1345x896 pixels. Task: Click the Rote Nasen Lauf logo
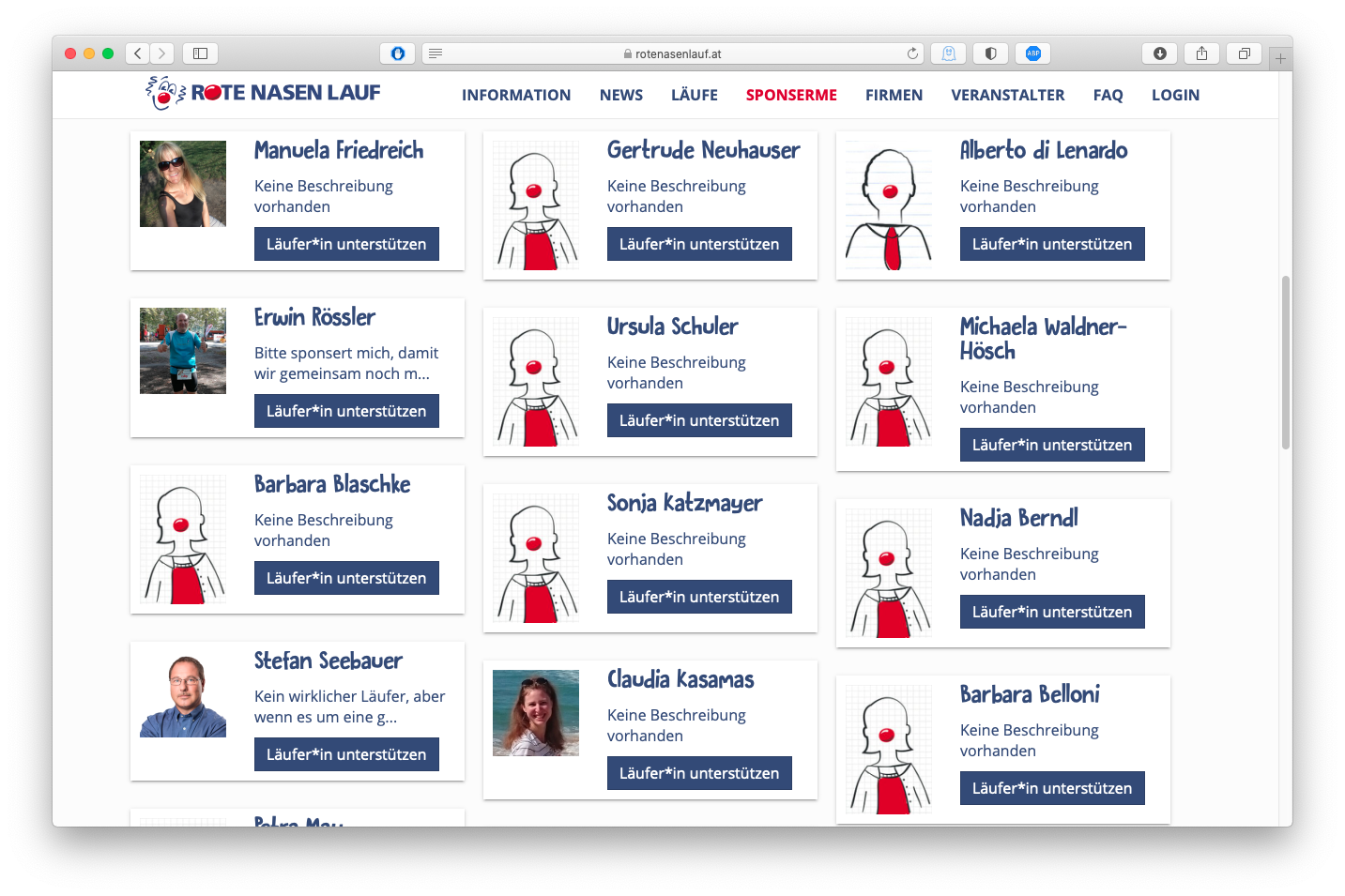[264, 93]
